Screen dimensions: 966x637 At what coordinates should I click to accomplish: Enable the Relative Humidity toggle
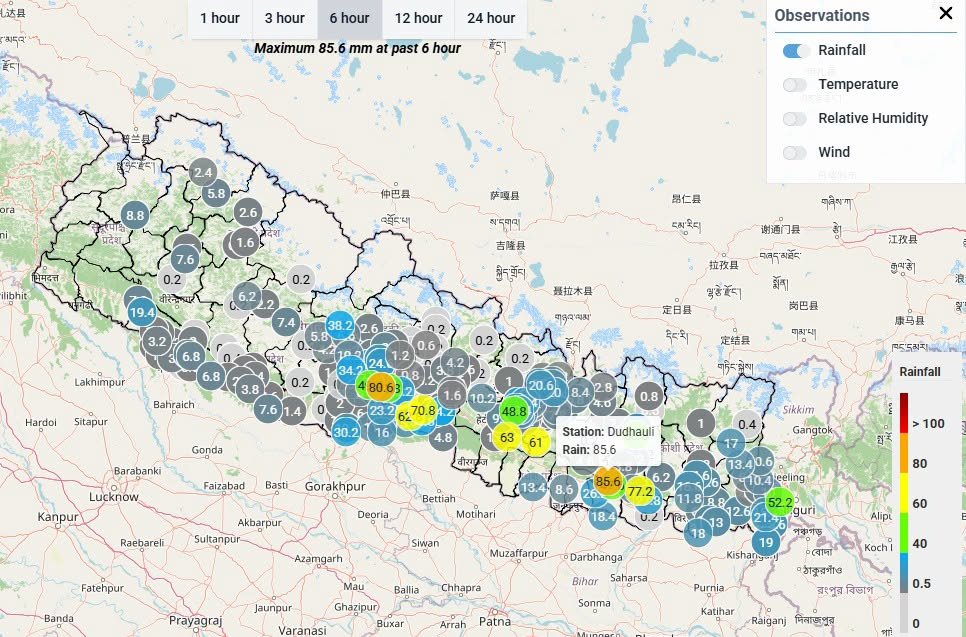click(795, 118)
